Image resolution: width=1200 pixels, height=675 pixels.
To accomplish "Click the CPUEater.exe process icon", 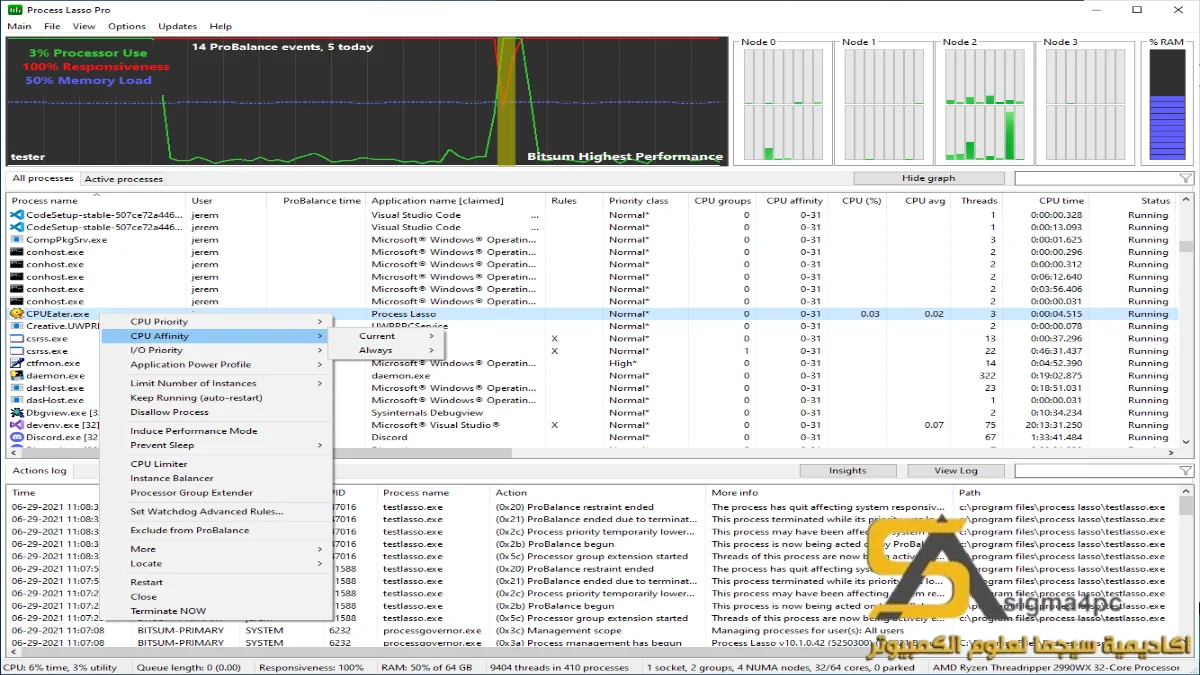I will pos(16,314).
